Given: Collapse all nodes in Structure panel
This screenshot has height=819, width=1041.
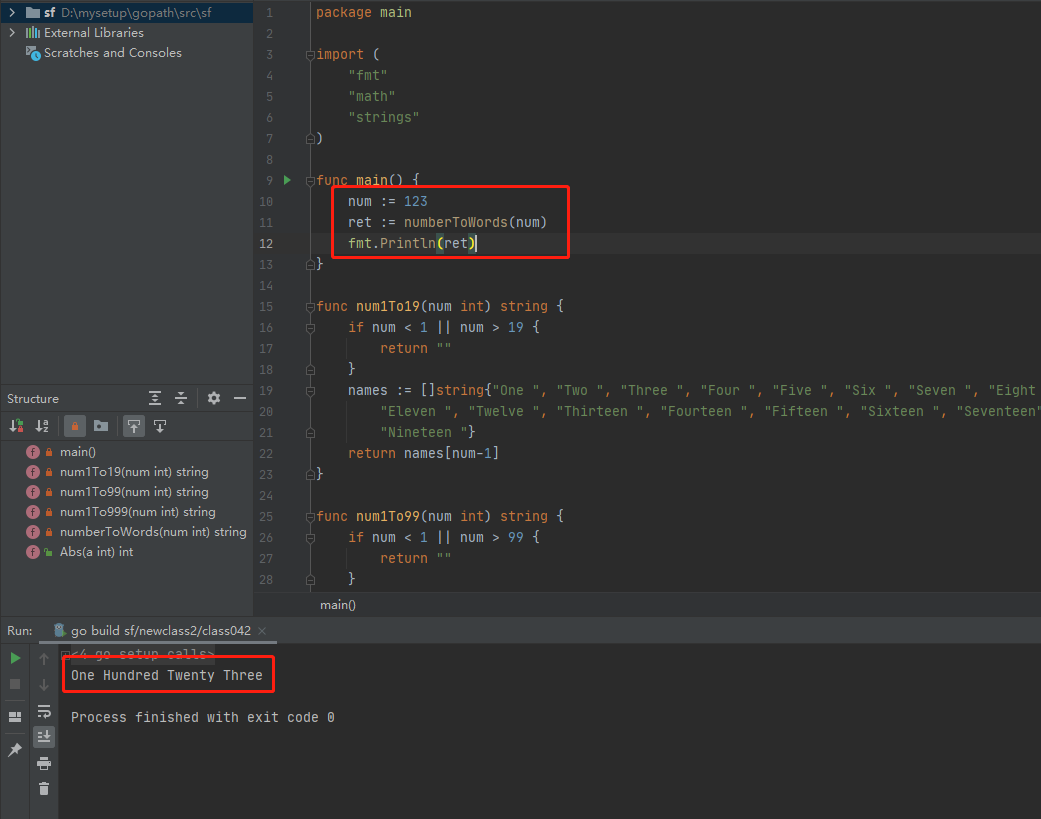Looking at the screenshot, I should point(181,398).
